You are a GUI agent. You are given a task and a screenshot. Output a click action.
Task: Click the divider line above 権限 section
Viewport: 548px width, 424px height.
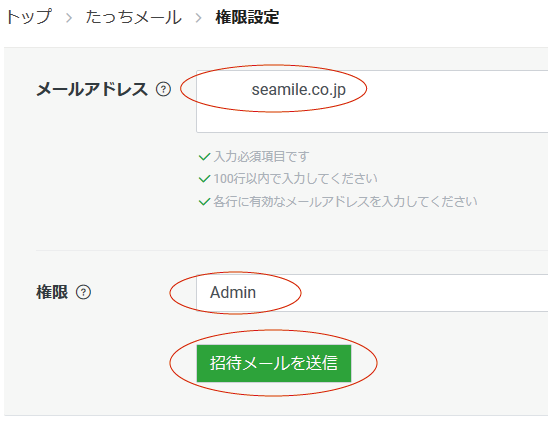pyautogui.click(x=292, y=250)
